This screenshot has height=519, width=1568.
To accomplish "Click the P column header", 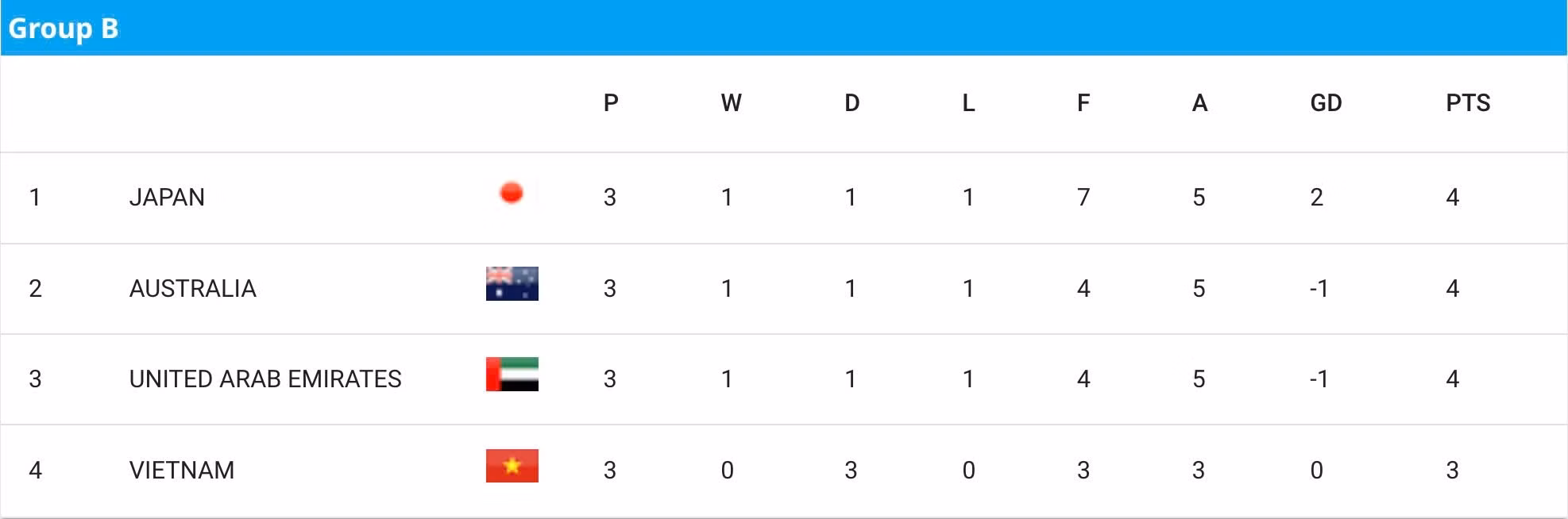I will coord(610,103).
